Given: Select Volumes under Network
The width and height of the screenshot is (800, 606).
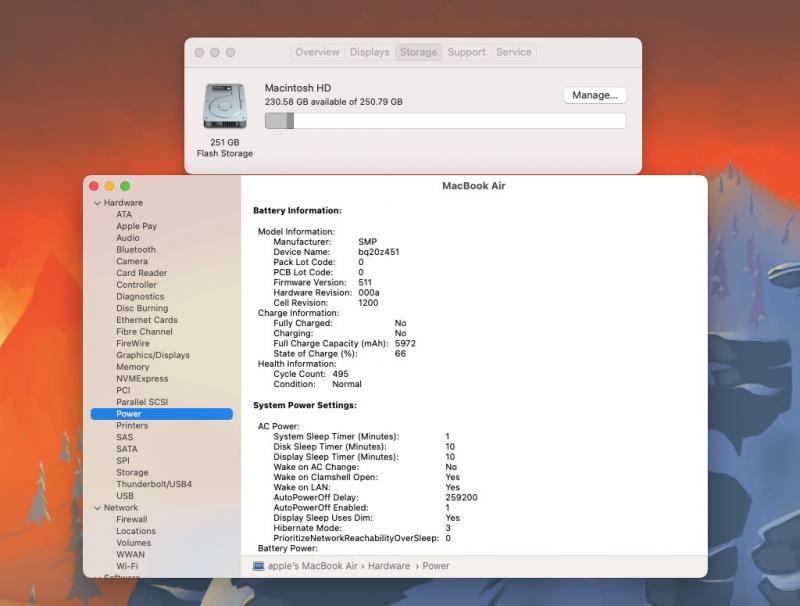Looking at the screenshot, I should [x=133, y=543].
